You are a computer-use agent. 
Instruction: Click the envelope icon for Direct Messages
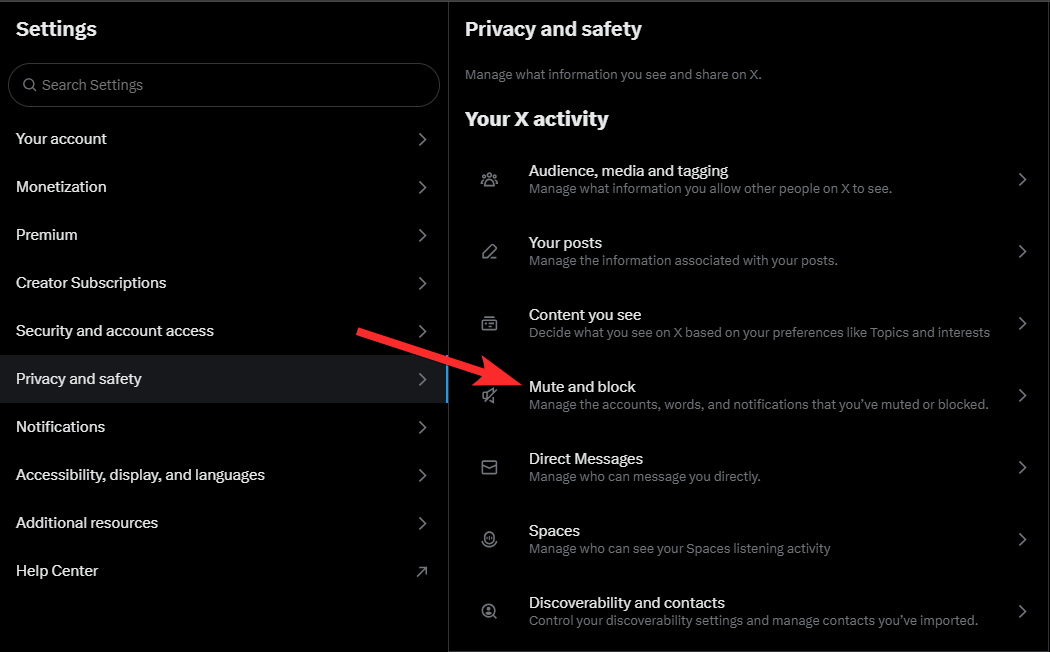click(x=489, y=468)
